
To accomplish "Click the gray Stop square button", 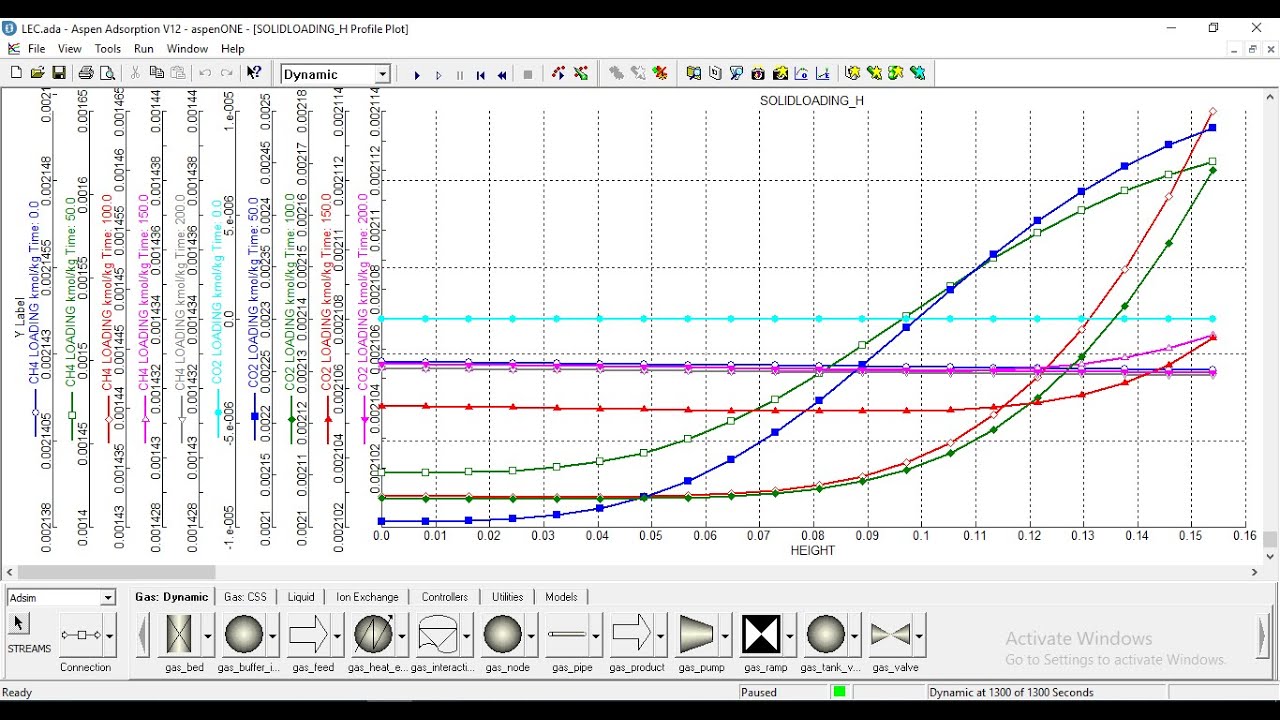I will pos(528,75).
